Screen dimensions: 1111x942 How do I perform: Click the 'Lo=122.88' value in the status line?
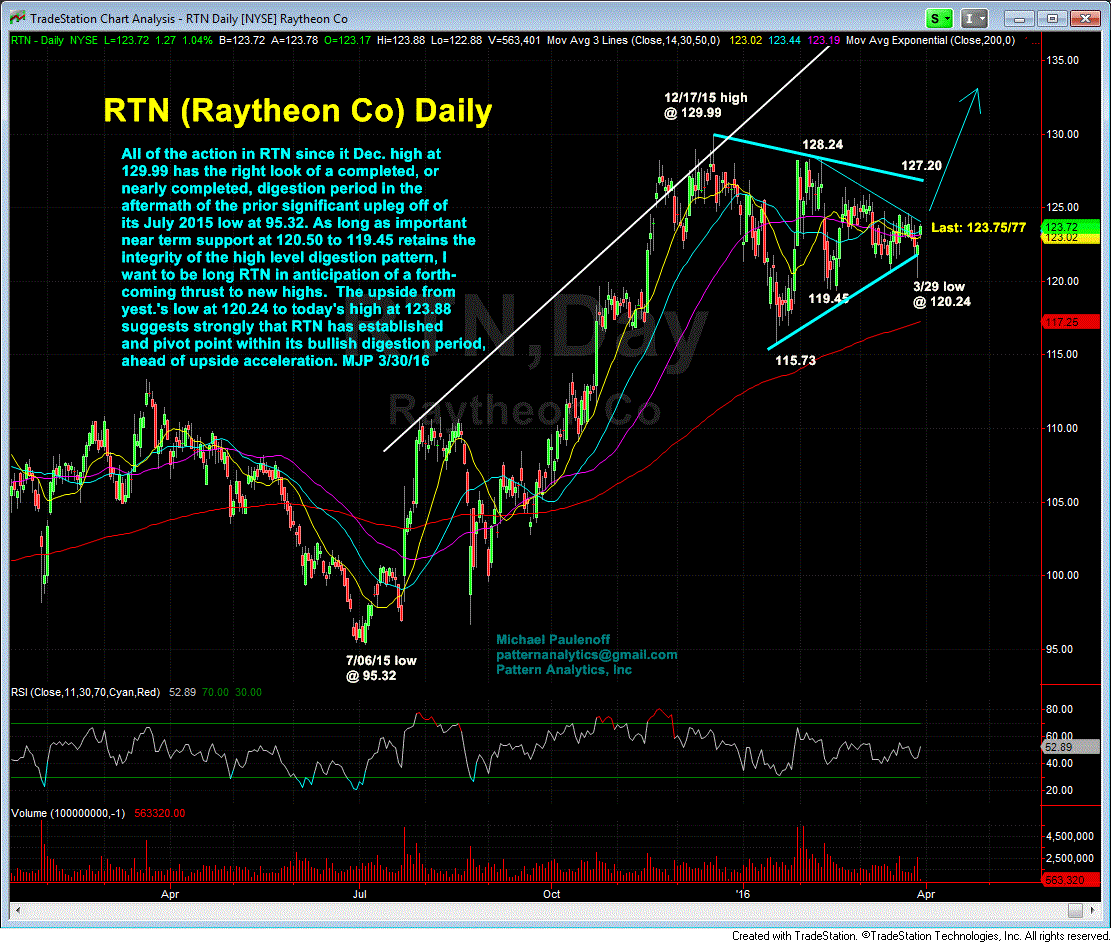tap(456, 40)
